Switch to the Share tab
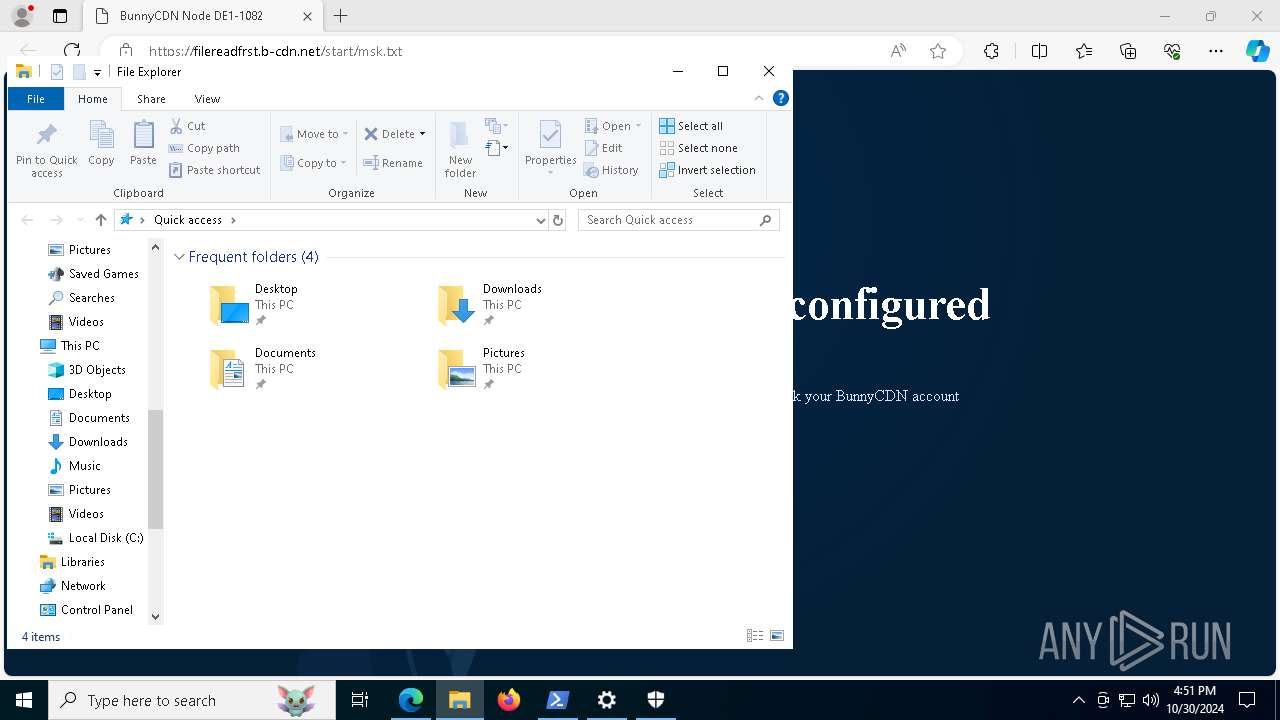Viewport: 1280px width, 720px height. tap(151, 99)
